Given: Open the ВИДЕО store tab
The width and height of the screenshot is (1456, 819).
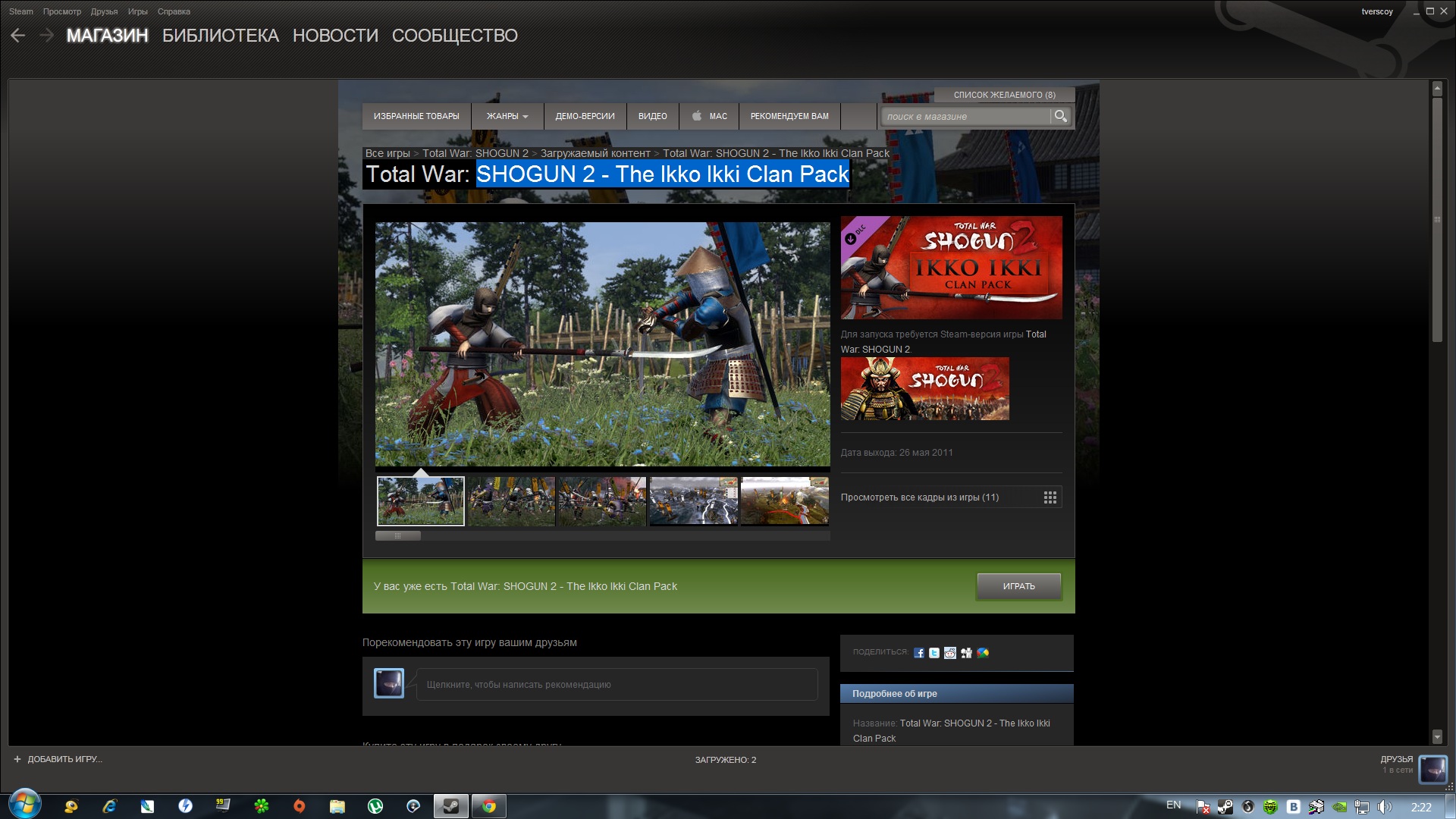Looking at the screenshot, I should (x=653, y=116).
